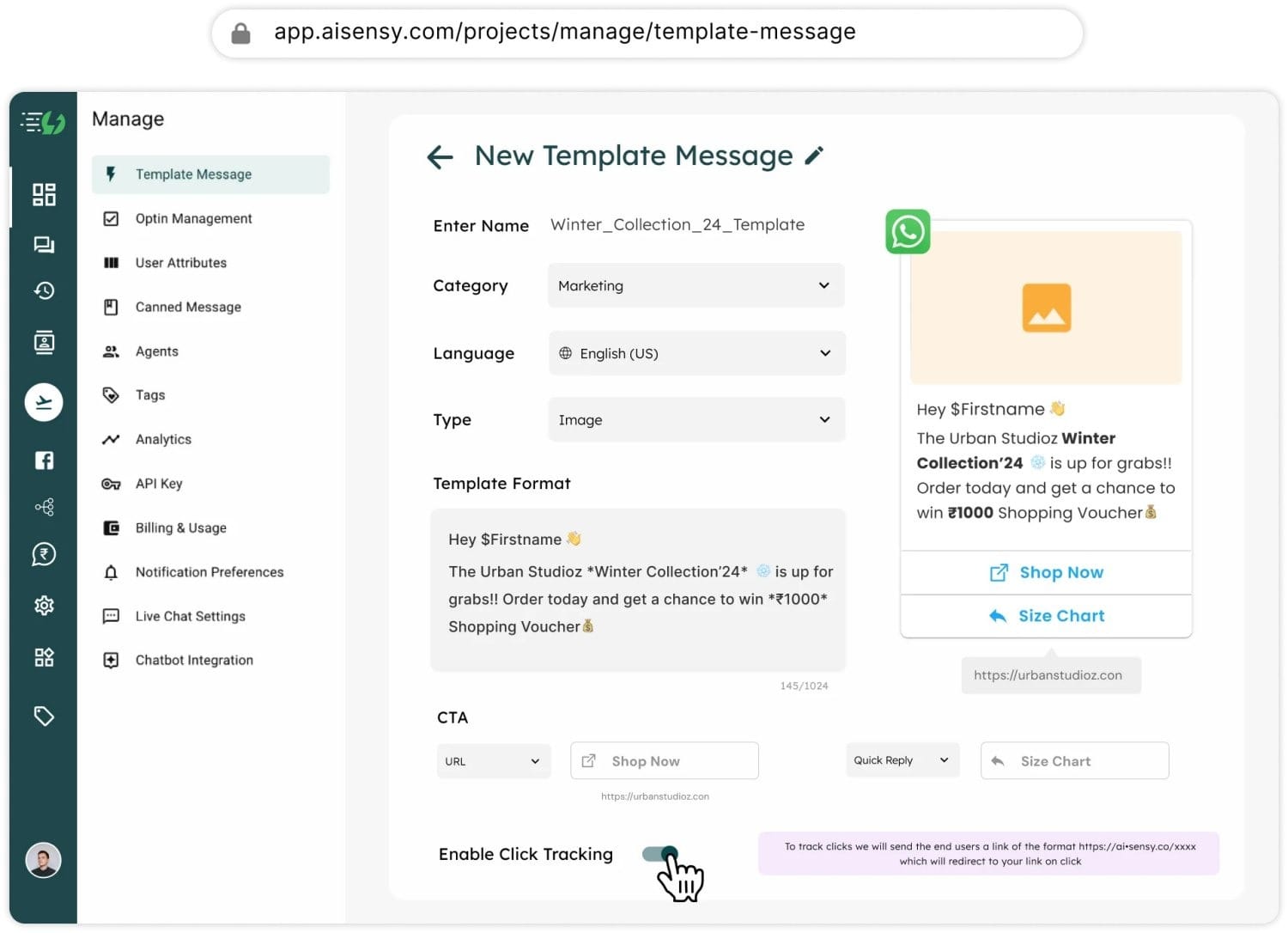
Task: Click the back arrow beside New Template Message
Action: pos(440,156)
